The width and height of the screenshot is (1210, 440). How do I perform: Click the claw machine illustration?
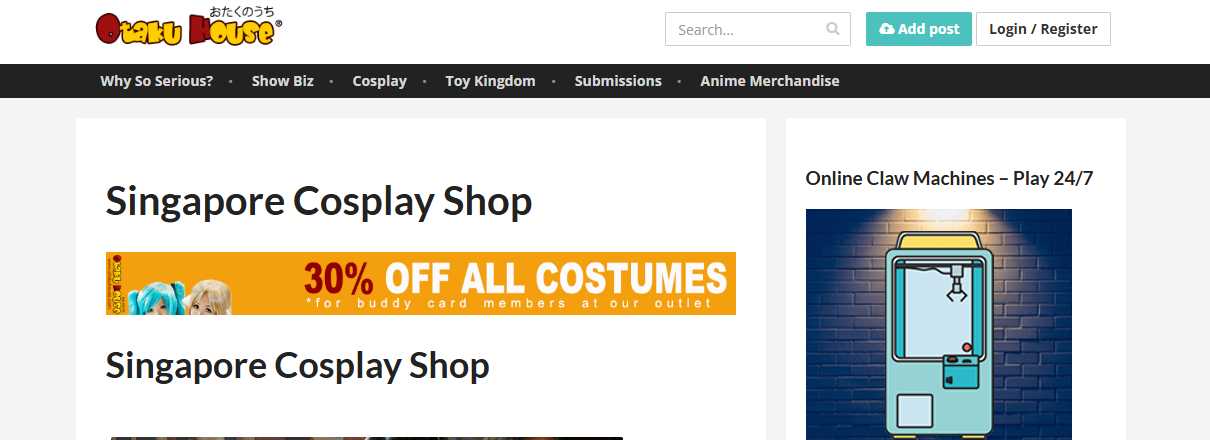pyautogui.click(x=939, y=324)
